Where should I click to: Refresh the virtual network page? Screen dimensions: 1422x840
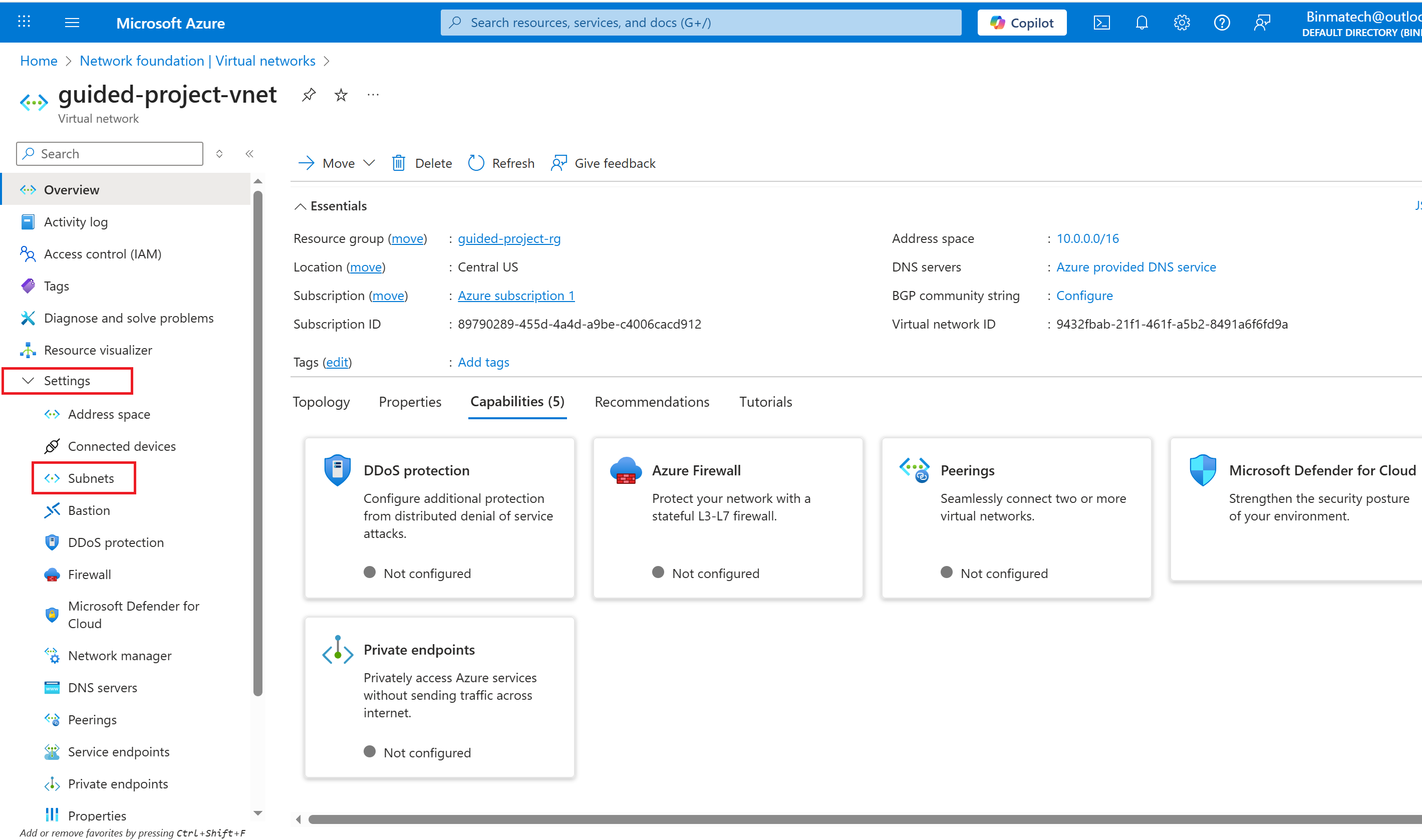point(500,163)
